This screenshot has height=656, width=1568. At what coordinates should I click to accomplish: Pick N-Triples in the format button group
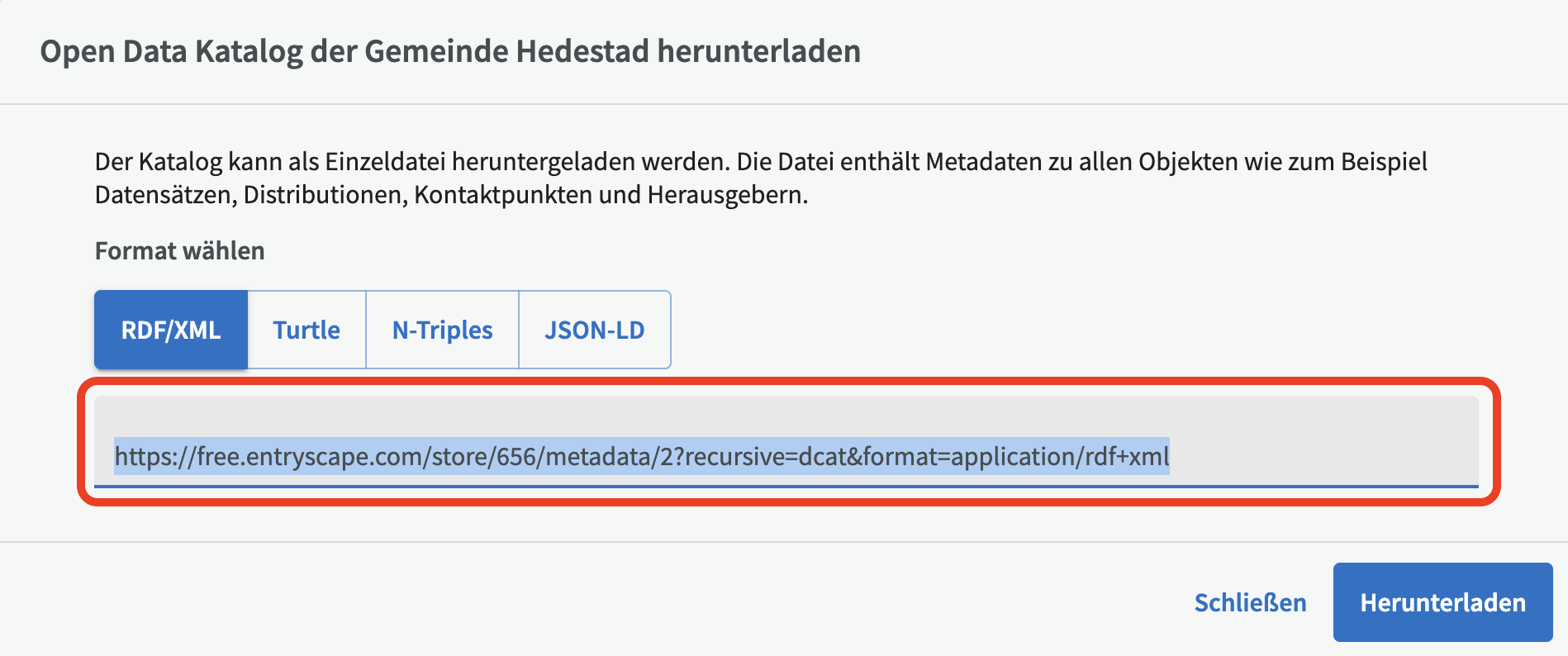pyautogui.click(x=442, y=330)
